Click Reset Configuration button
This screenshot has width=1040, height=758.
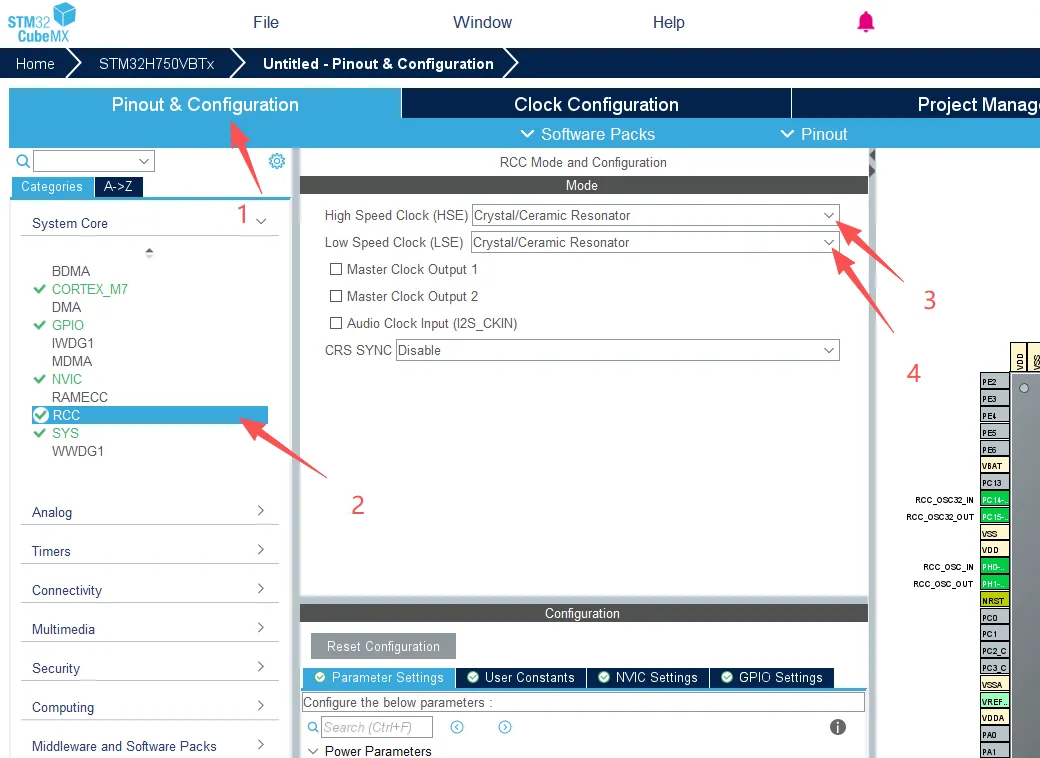[x=383, y=646]
